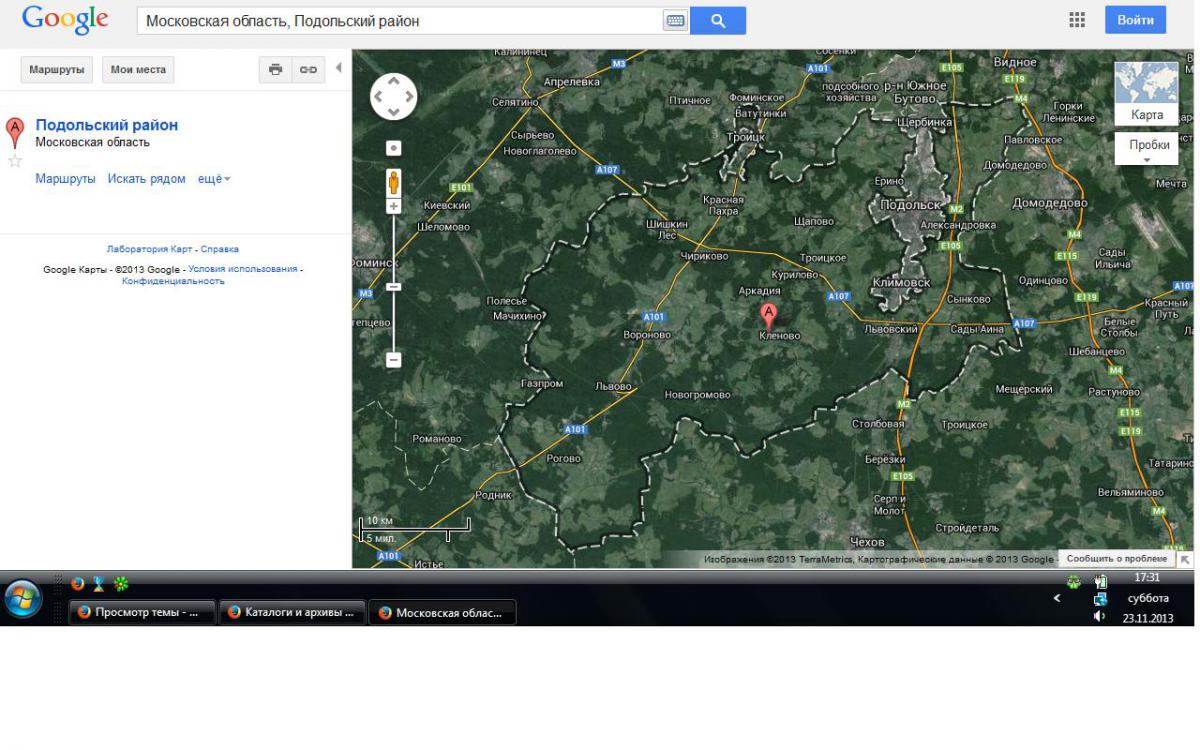Star Подольский район as saved place

15,161
